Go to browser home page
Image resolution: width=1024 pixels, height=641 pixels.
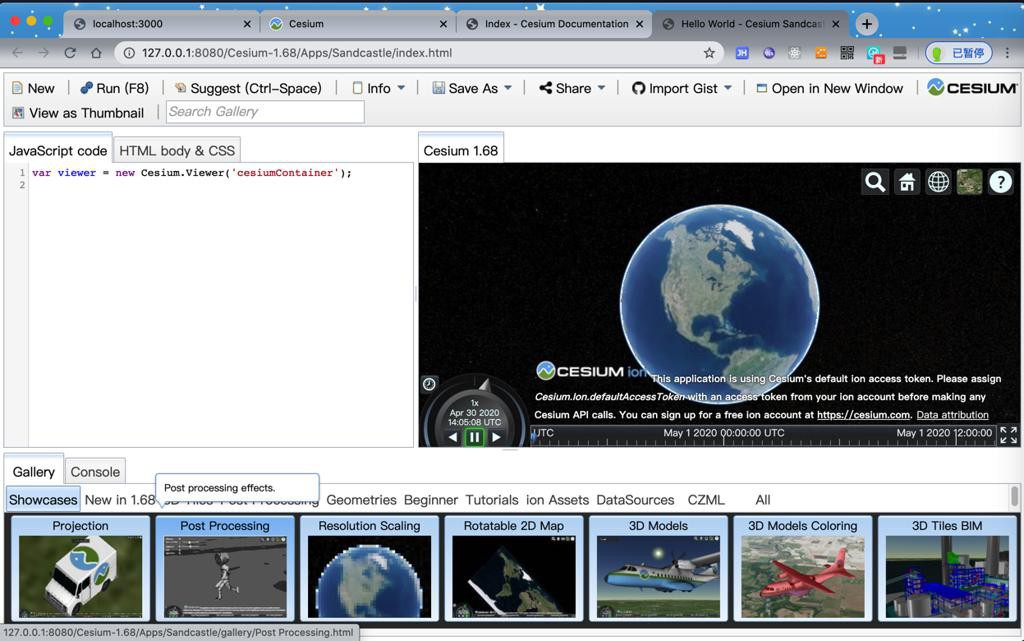point(96,53)
